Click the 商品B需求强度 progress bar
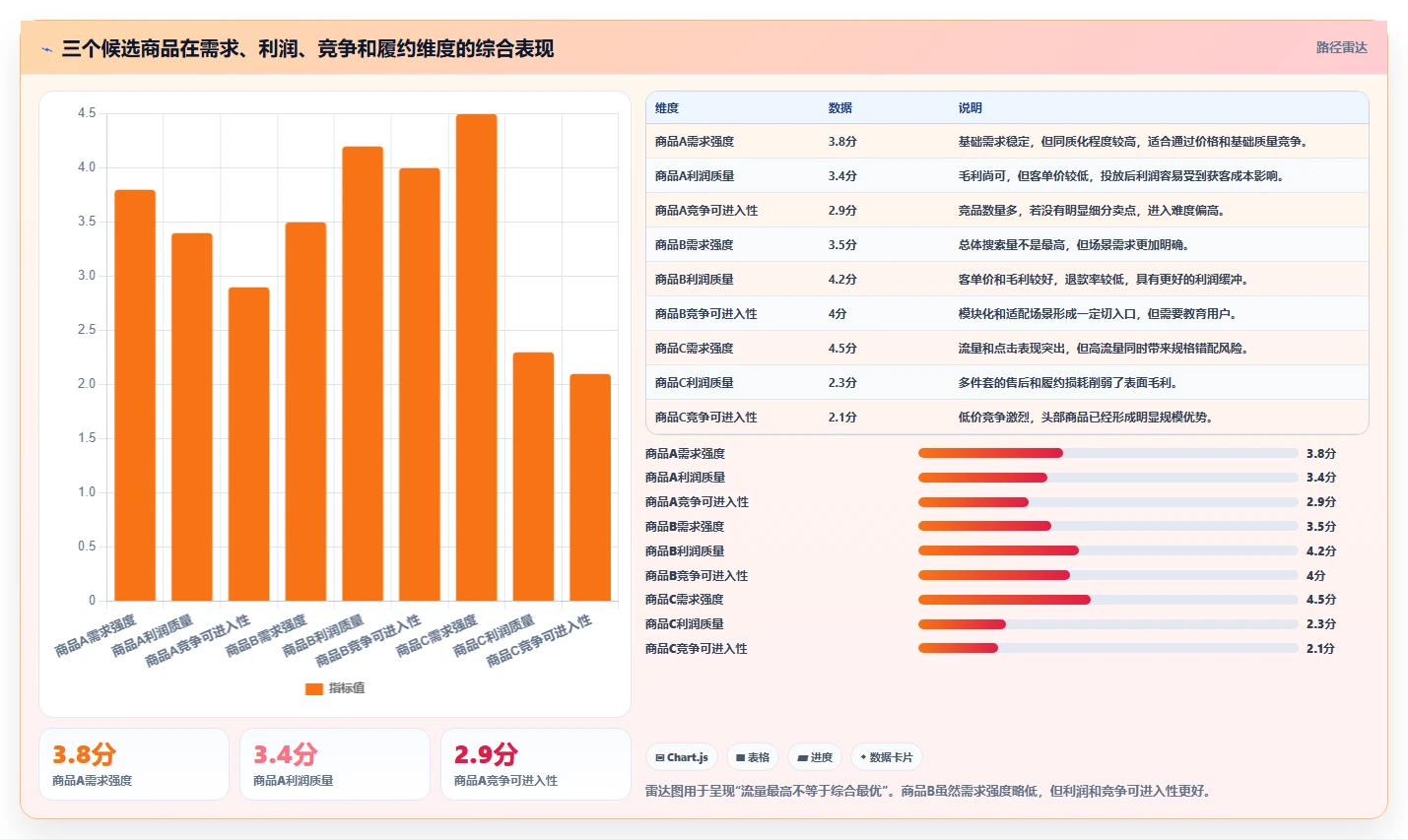 pyautogui.click(x=1107, y=526)
